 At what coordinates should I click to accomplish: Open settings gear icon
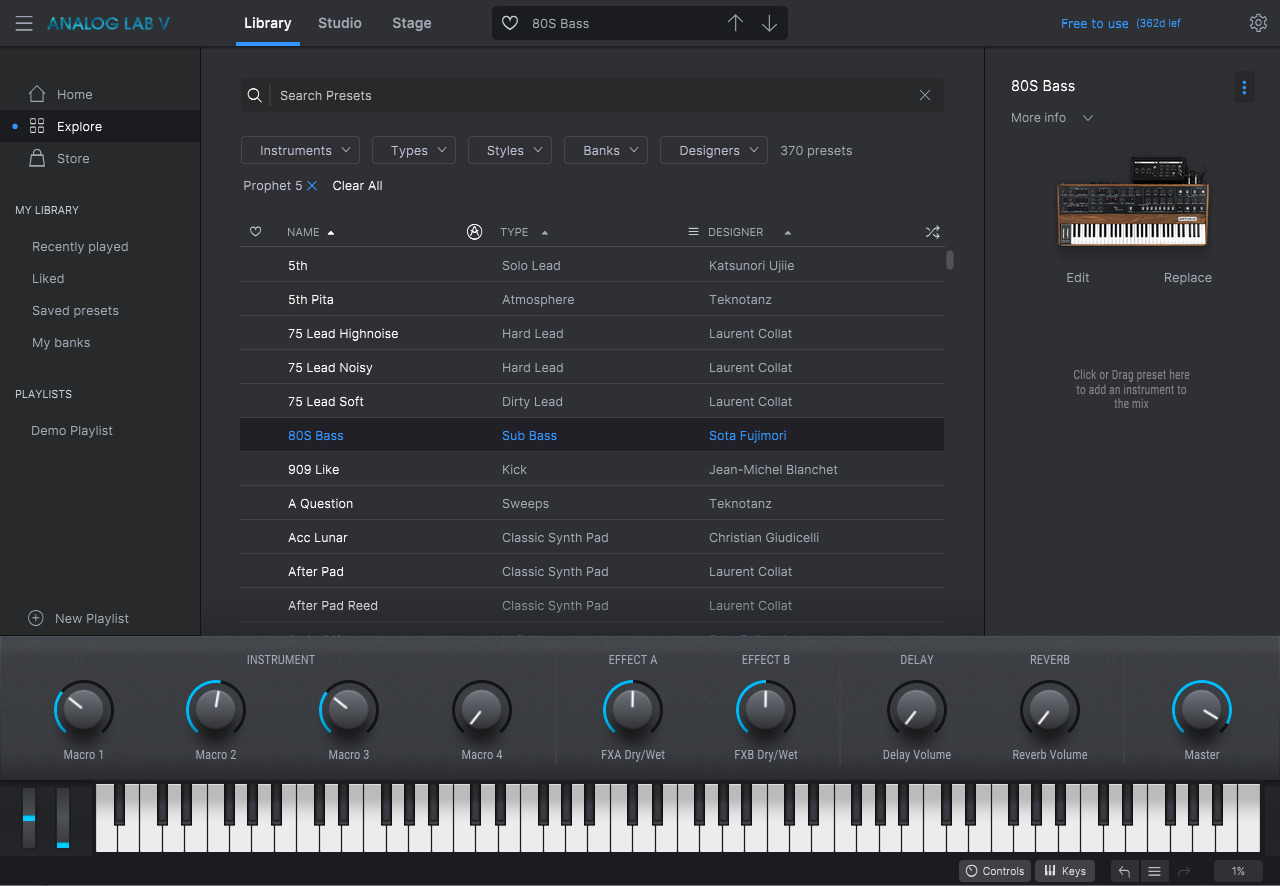coord(1258,23)
